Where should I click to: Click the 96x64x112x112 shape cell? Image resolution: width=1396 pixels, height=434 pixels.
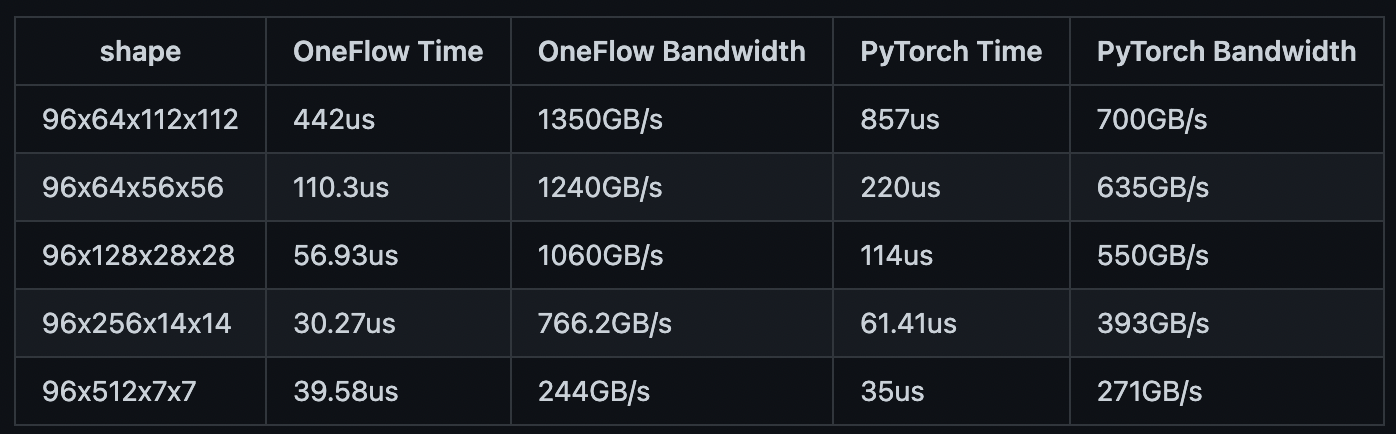[140, 120]
